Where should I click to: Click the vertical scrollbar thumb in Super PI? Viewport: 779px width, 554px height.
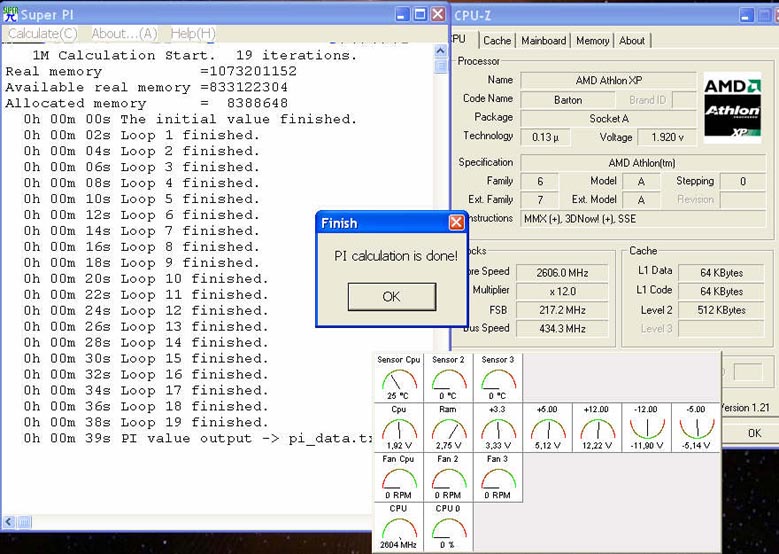[440, 67]
